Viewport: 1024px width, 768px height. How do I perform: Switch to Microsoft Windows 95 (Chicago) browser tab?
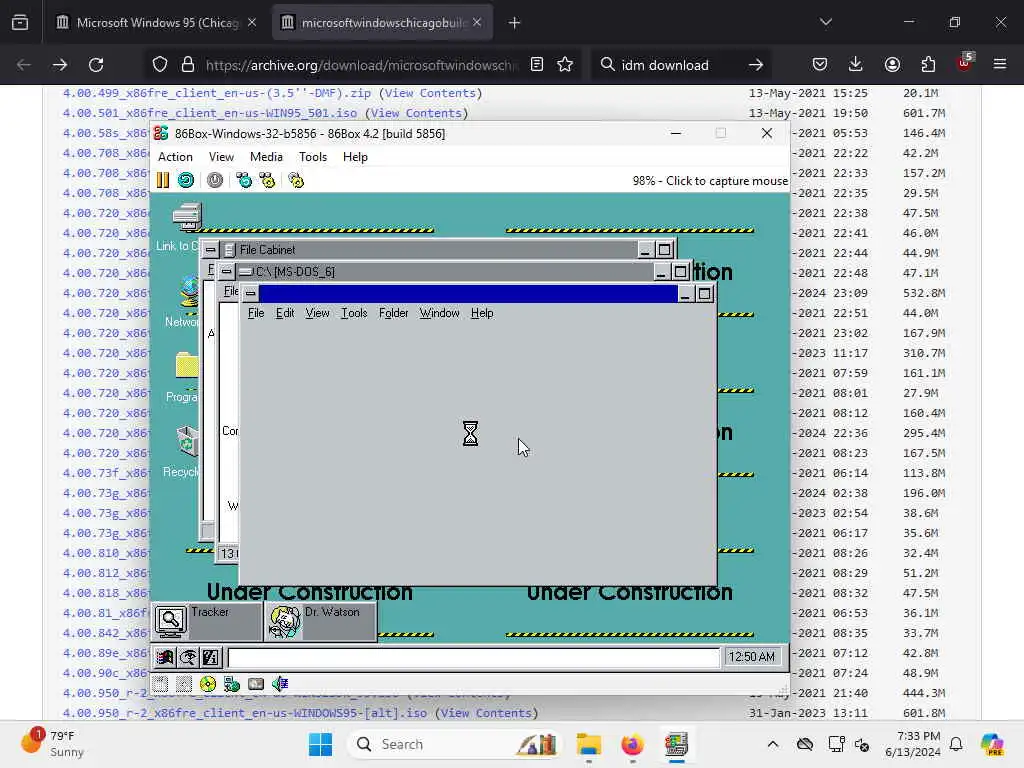coord(157,23)
